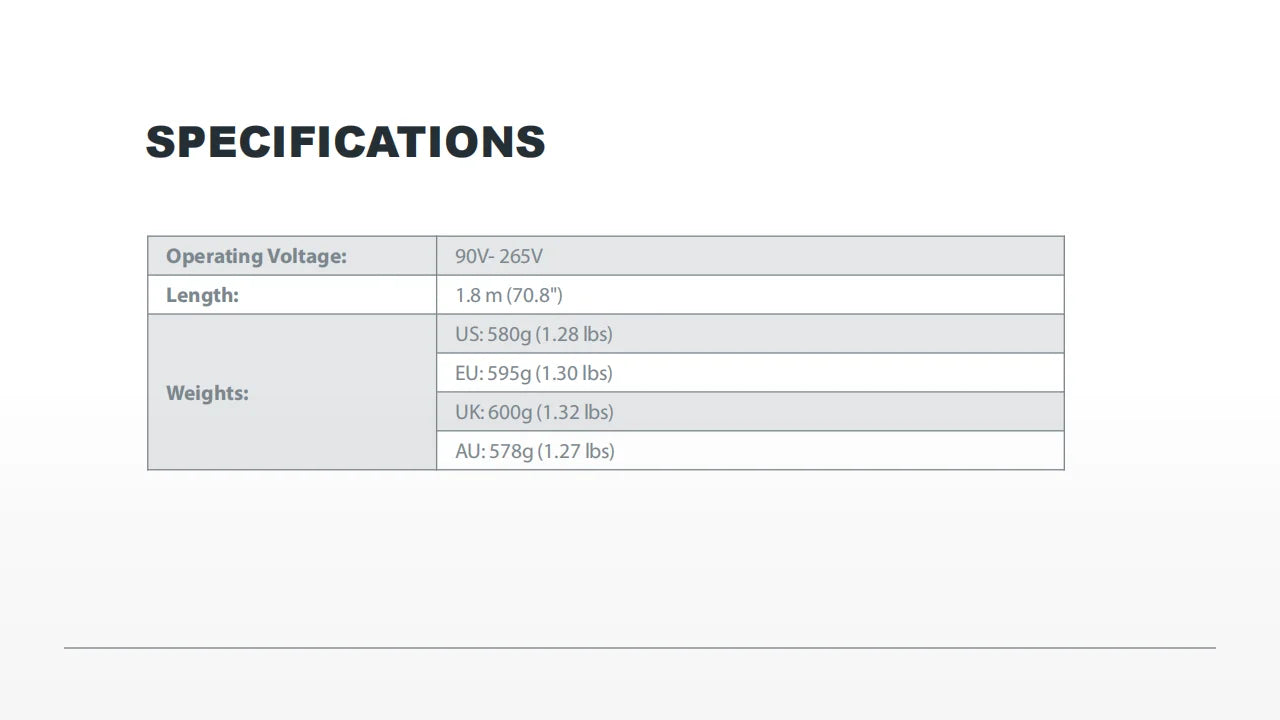Screen dimensions: 1280x720
Task: Click the '1.30 lbs' weight conversion
Action: [575, 373]
